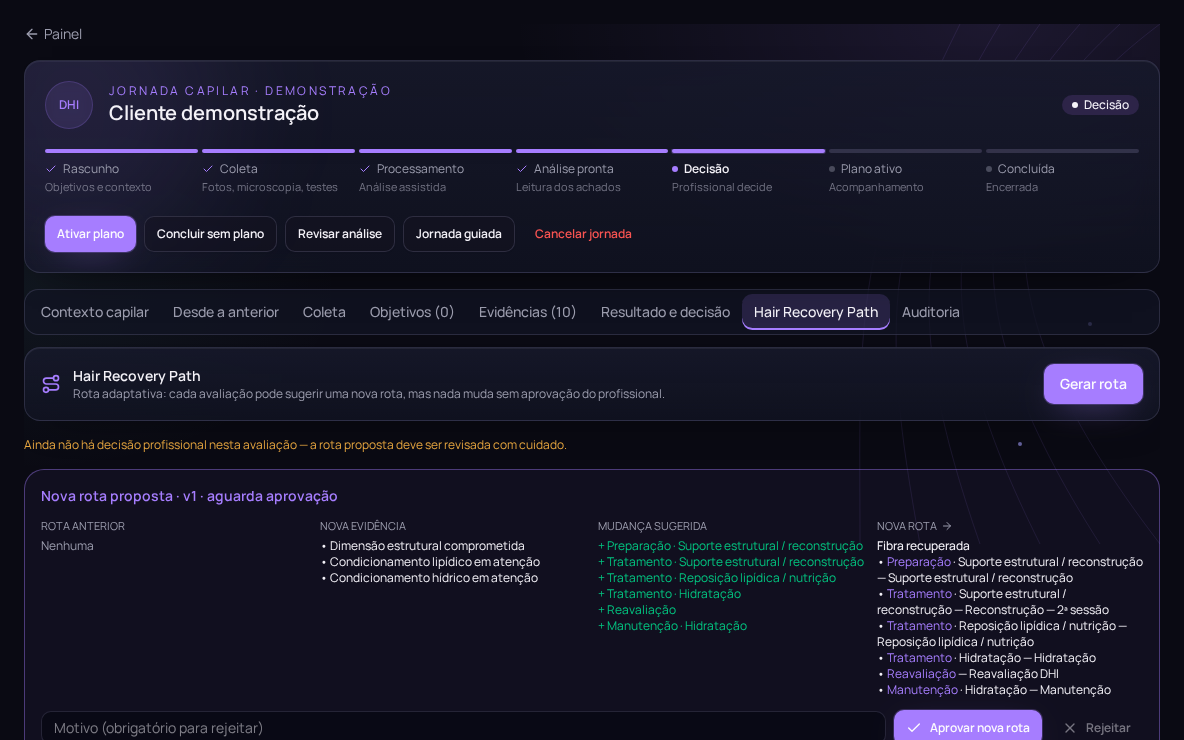Start the Jornada guiada
This screenshot has height=740, width=1184.
(x=458, y=234)
